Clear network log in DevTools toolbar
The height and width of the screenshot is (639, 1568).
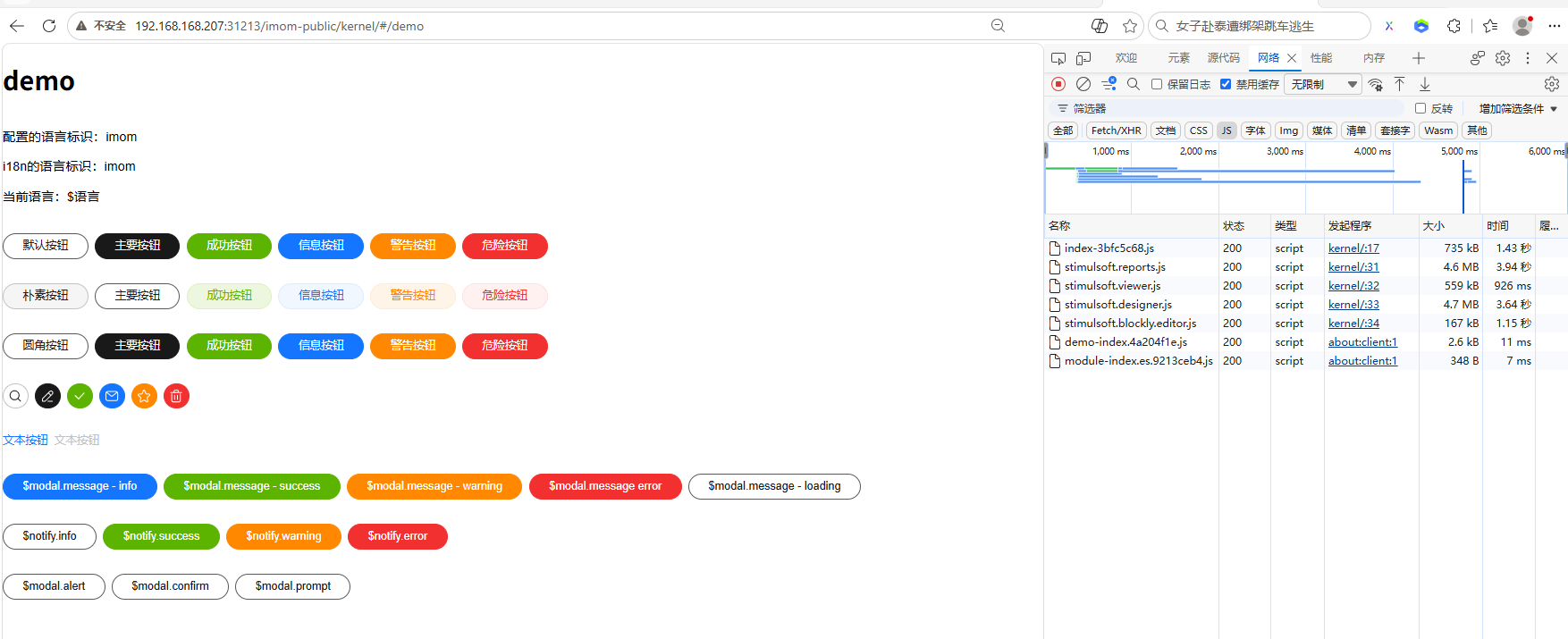(1083, 84)
